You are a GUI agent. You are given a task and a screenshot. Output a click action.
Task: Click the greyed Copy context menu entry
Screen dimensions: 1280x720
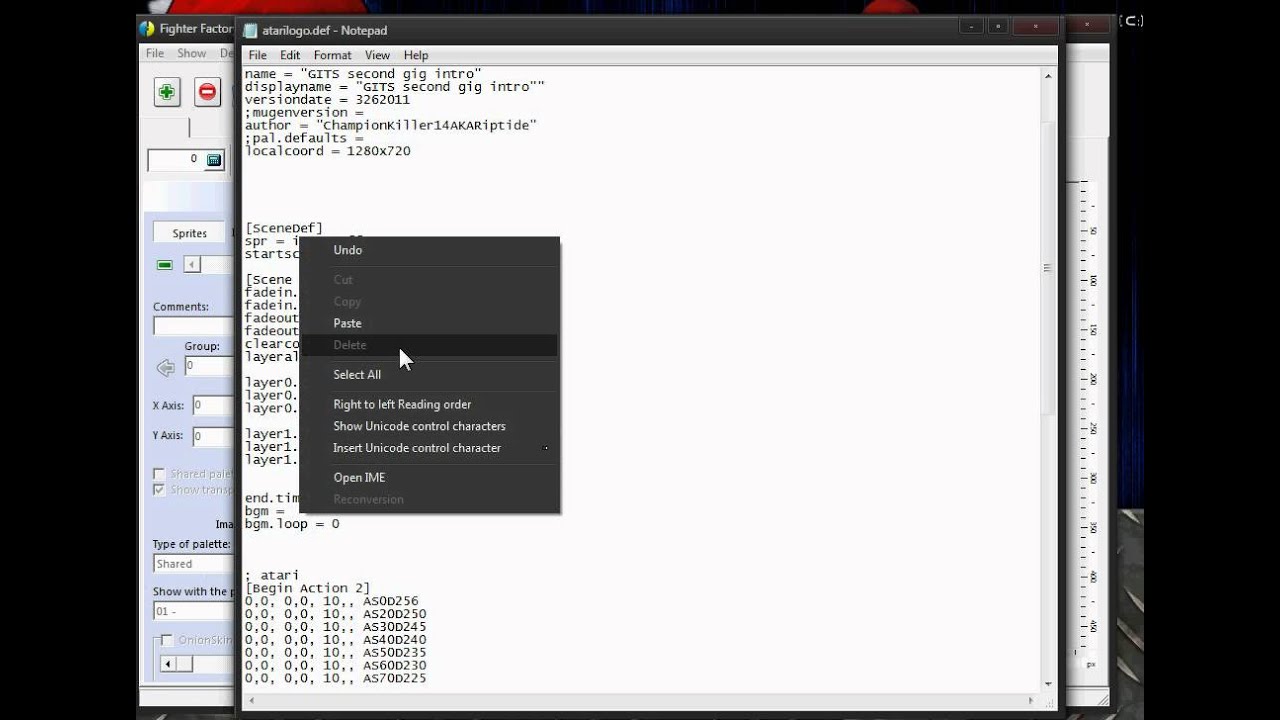[x=429, y=301]
